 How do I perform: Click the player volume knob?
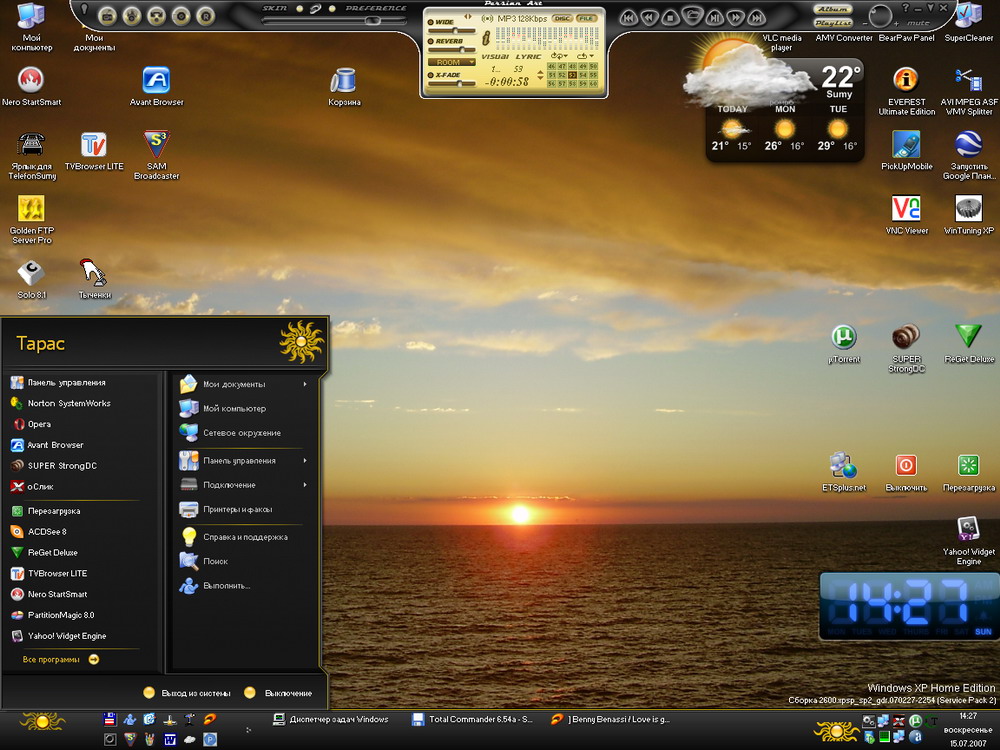click(881, 16)
